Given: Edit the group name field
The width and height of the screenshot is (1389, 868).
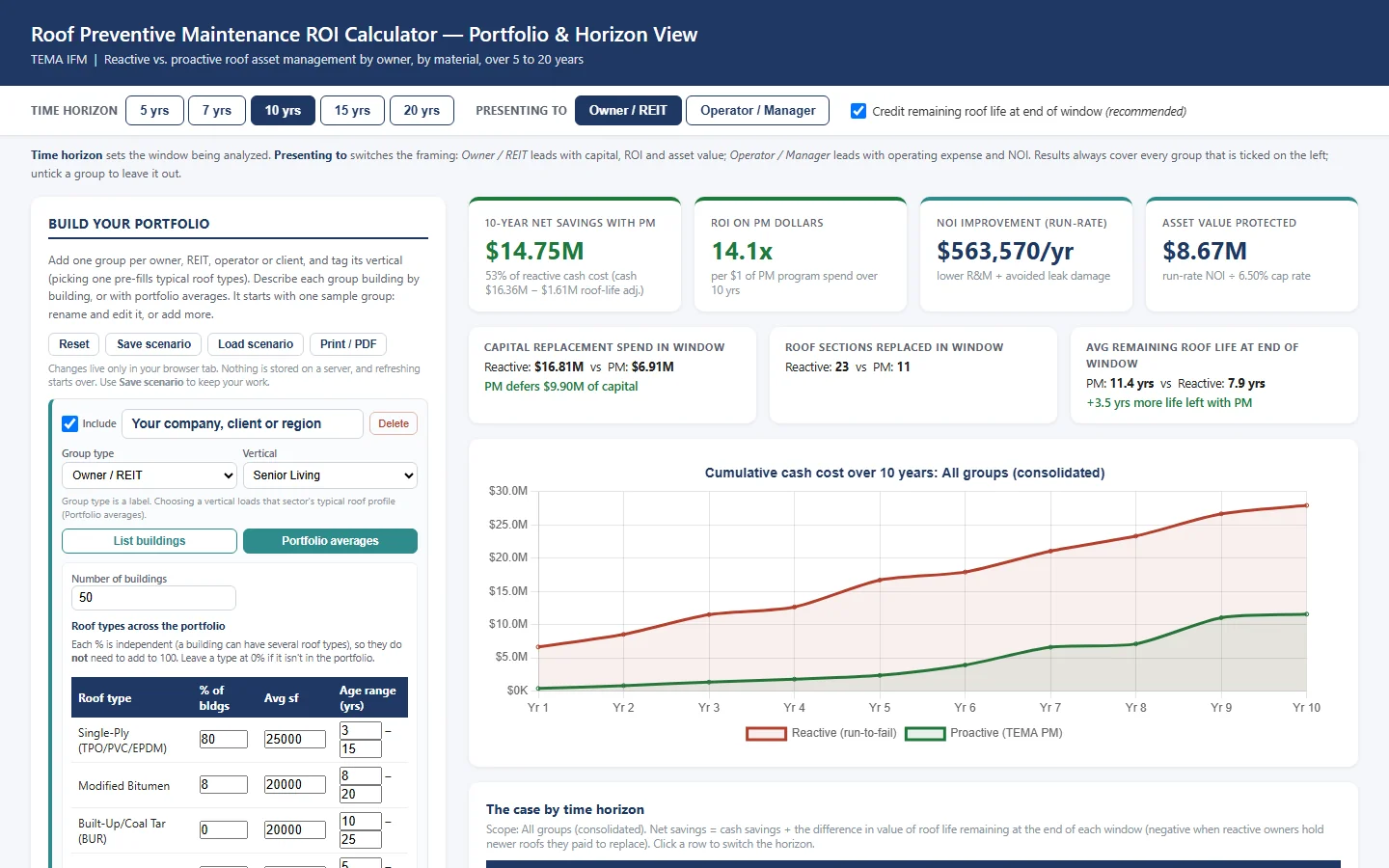Looking at the screenshot, I should click(242, 423).
